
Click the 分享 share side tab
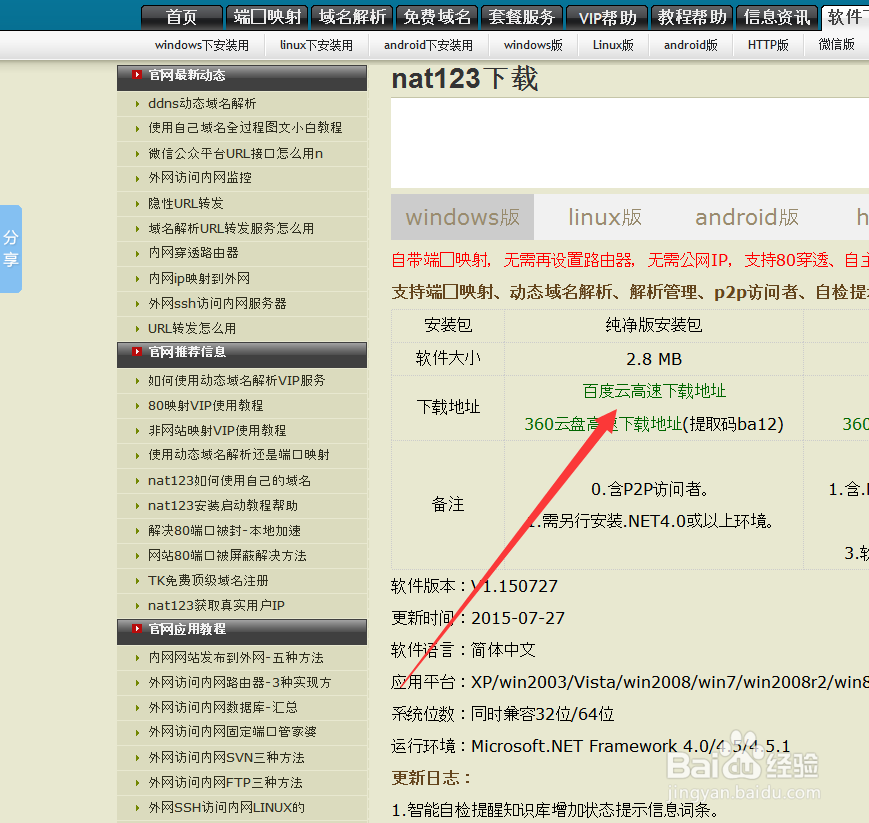[11, 249]
